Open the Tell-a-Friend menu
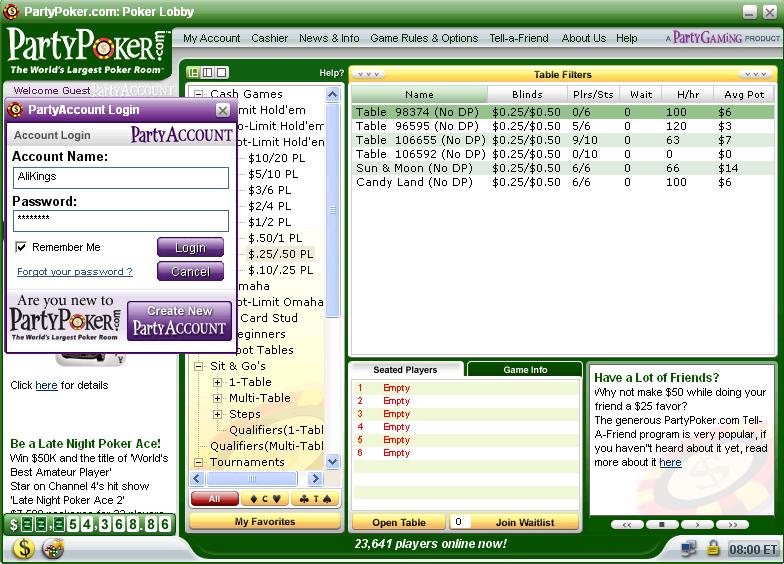 (519, 38)
